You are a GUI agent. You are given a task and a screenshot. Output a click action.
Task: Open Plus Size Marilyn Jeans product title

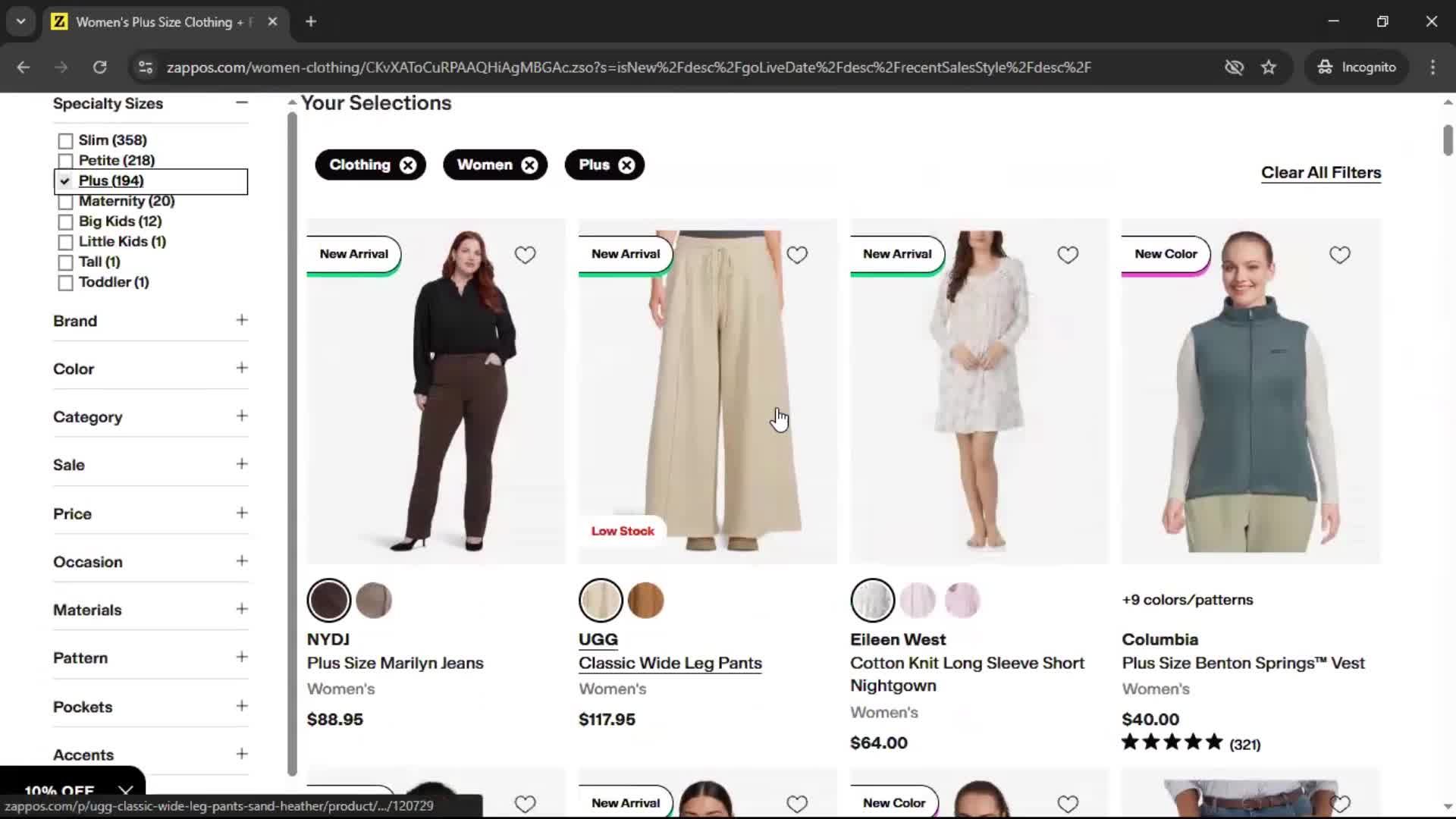pyautogui.click(x=395, y=663)
